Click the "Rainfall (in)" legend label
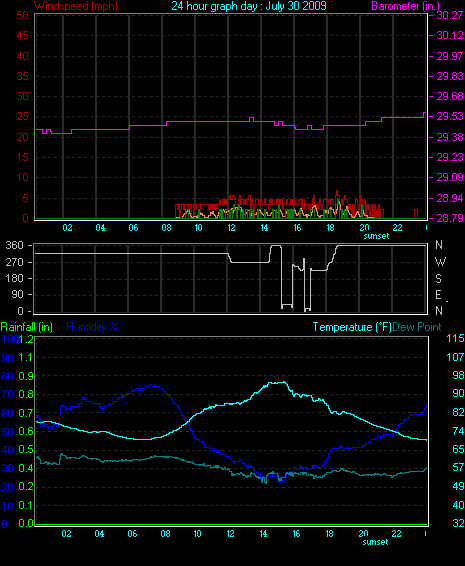 click(x=27, y=327)
